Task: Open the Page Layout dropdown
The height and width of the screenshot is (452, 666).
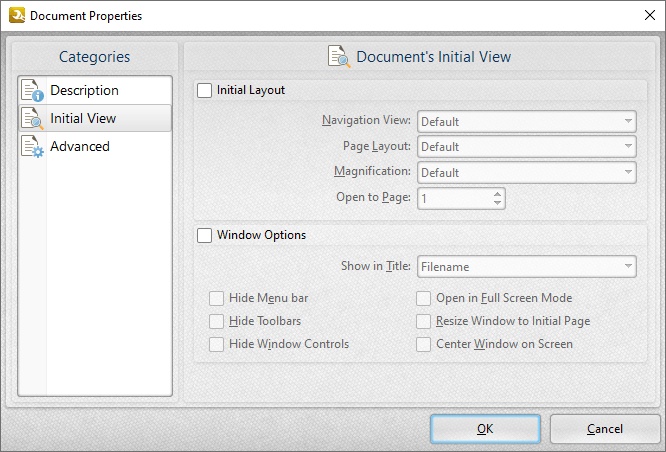Action: click(527, 147)
